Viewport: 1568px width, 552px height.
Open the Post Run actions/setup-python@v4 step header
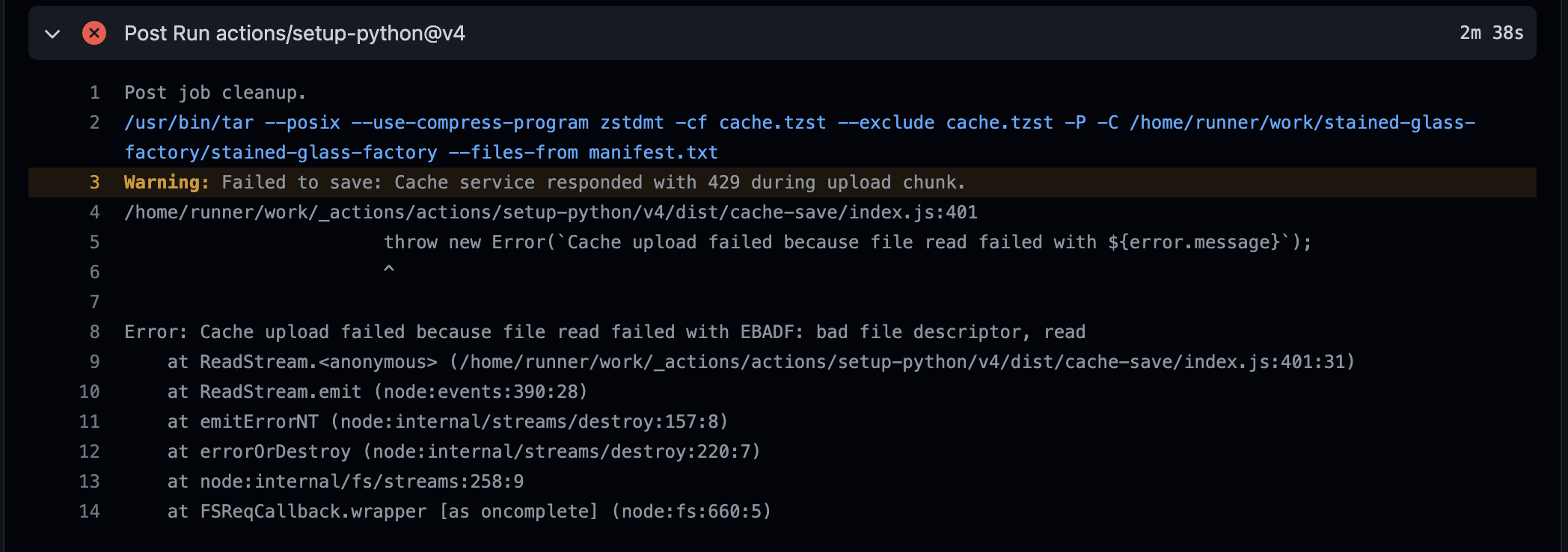(x=783, y=33)
